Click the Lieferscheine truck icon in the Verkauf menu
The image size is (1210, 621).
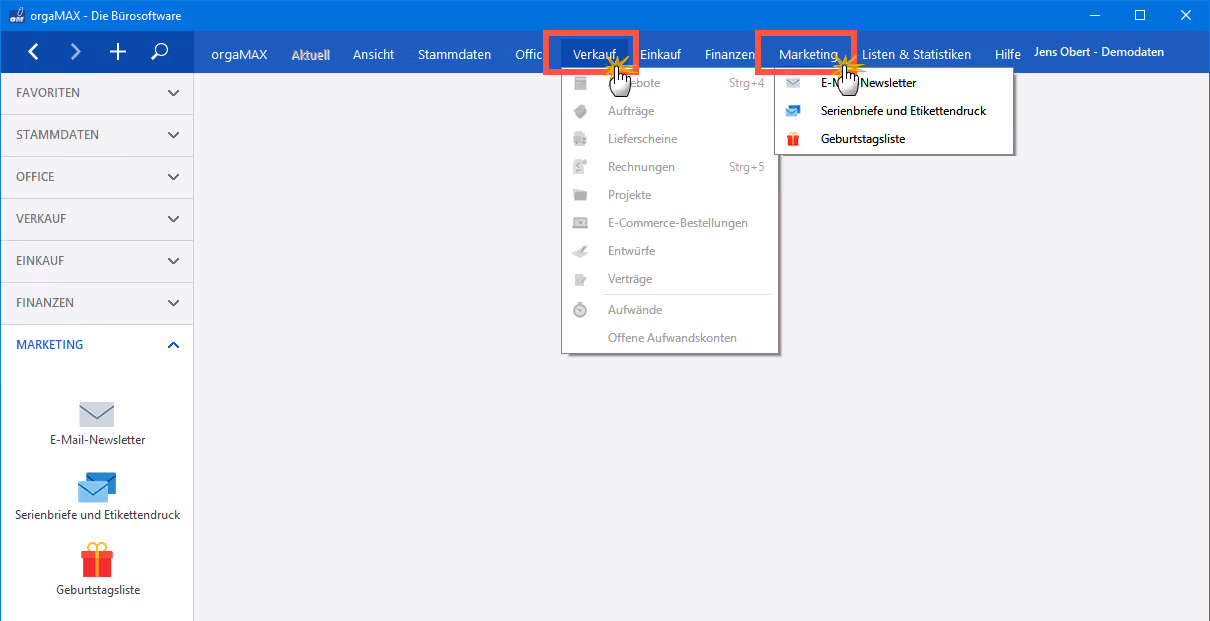pos(580,139)
